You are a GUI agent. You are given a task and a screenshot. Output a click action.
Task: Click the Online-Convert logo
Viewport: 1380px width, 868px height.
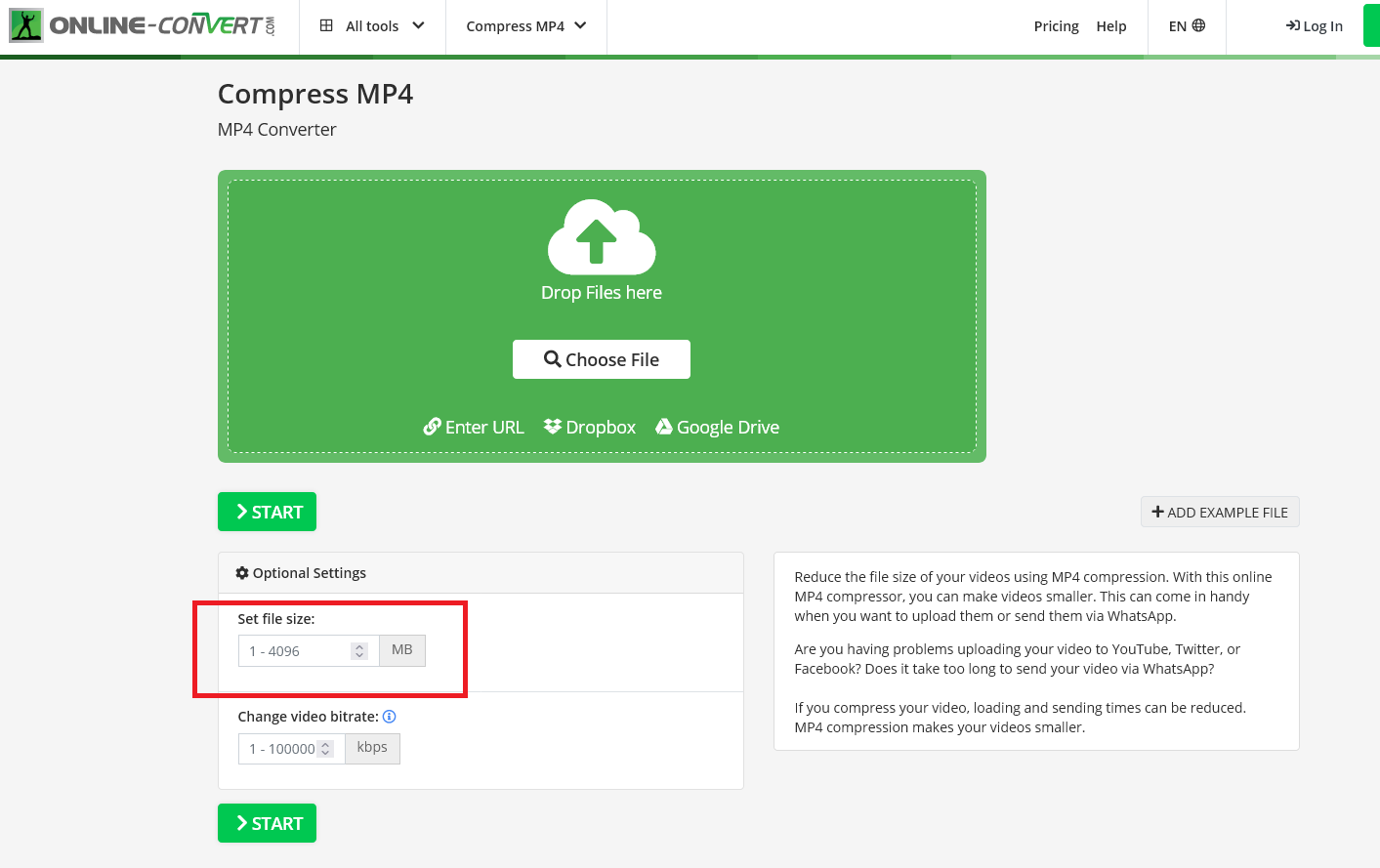(x=143, y=25)
